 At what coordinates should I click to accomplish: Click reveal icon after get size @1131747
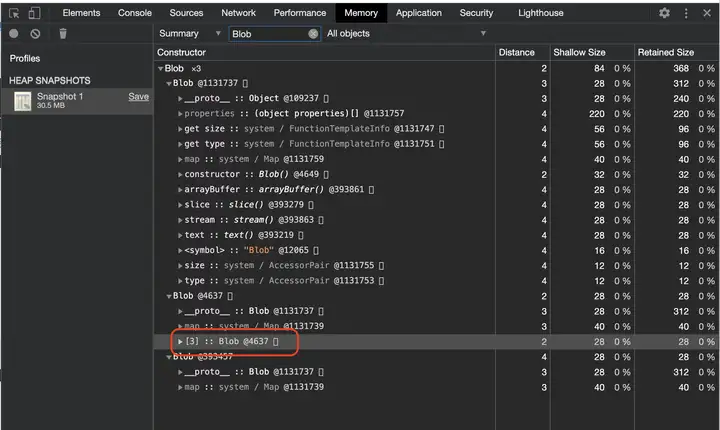click(x=441, y=129)
